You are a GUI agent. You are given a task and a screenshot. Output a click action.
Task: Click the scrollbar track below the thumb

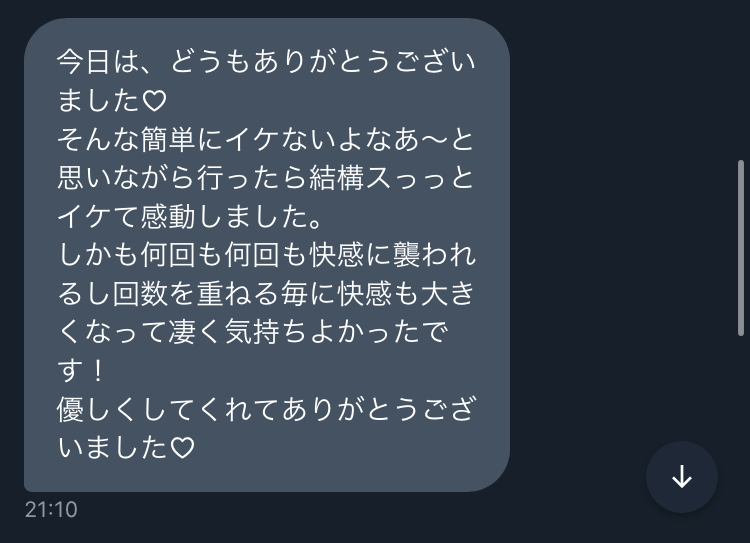(x=741, y=439)
